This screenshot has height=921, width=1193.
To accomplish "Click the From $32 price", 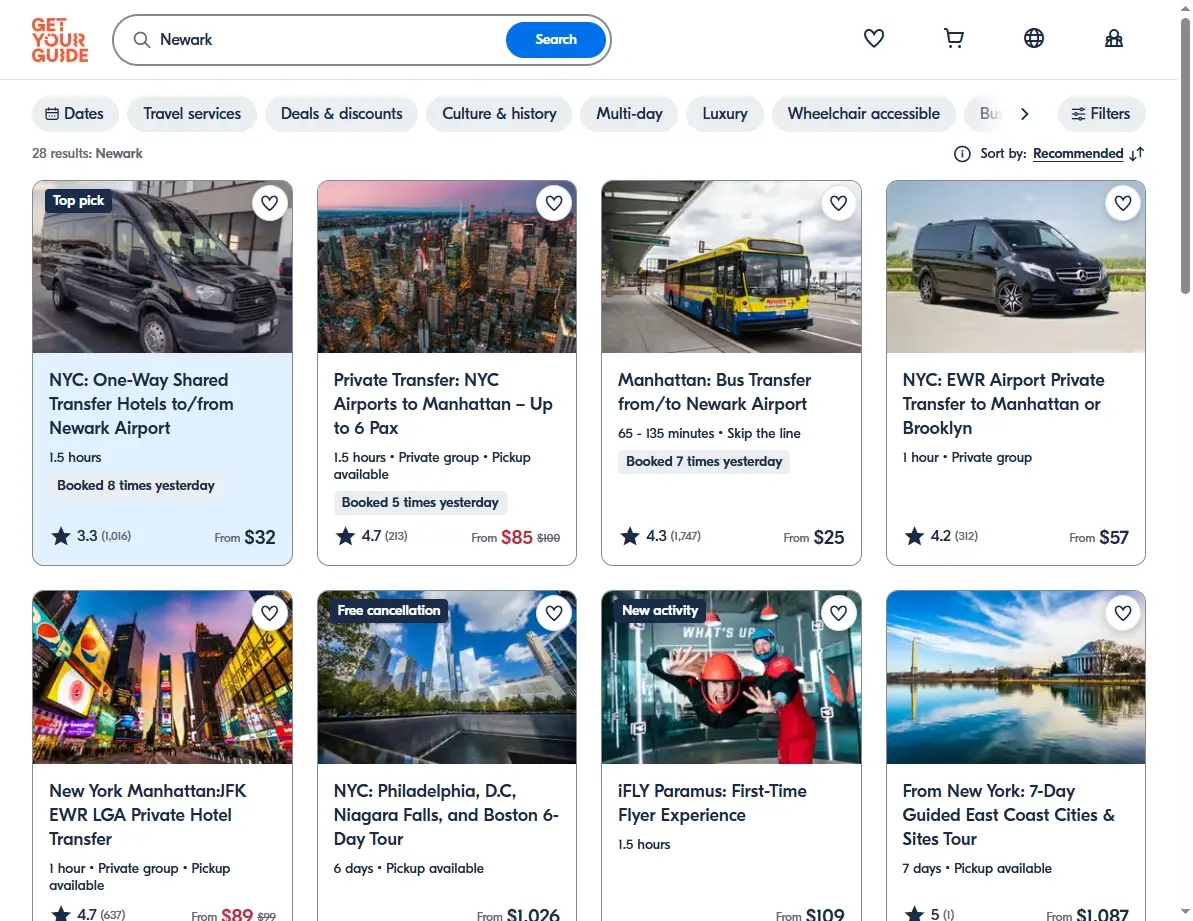I will click(x=245, y=537).
